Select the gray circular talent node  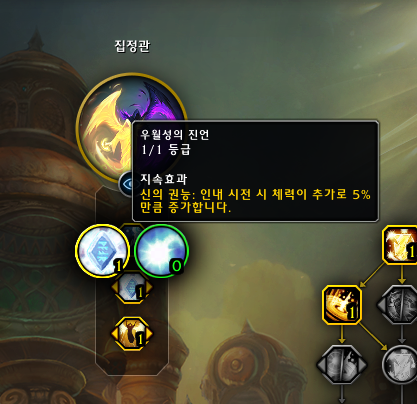pyautogui.click(x=400, y=365)
